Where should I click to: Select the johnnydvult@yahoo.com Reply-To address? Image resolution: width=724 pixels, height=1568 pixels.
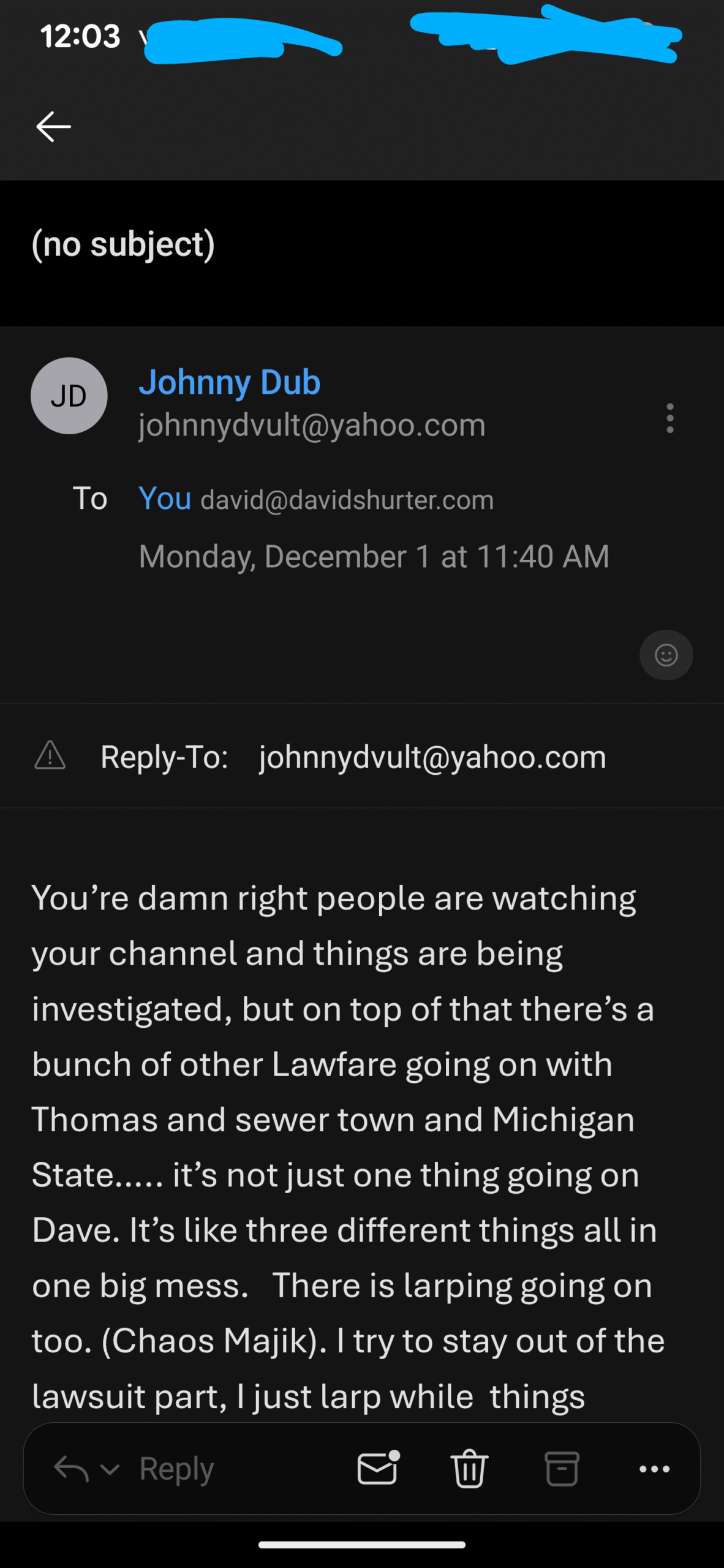coord(432,757)
